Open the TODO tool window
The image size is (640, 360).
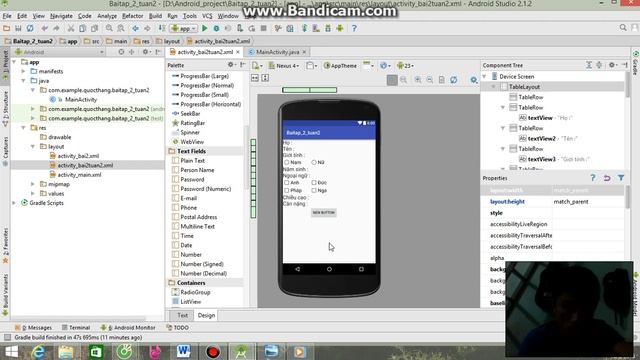point(178,327)
